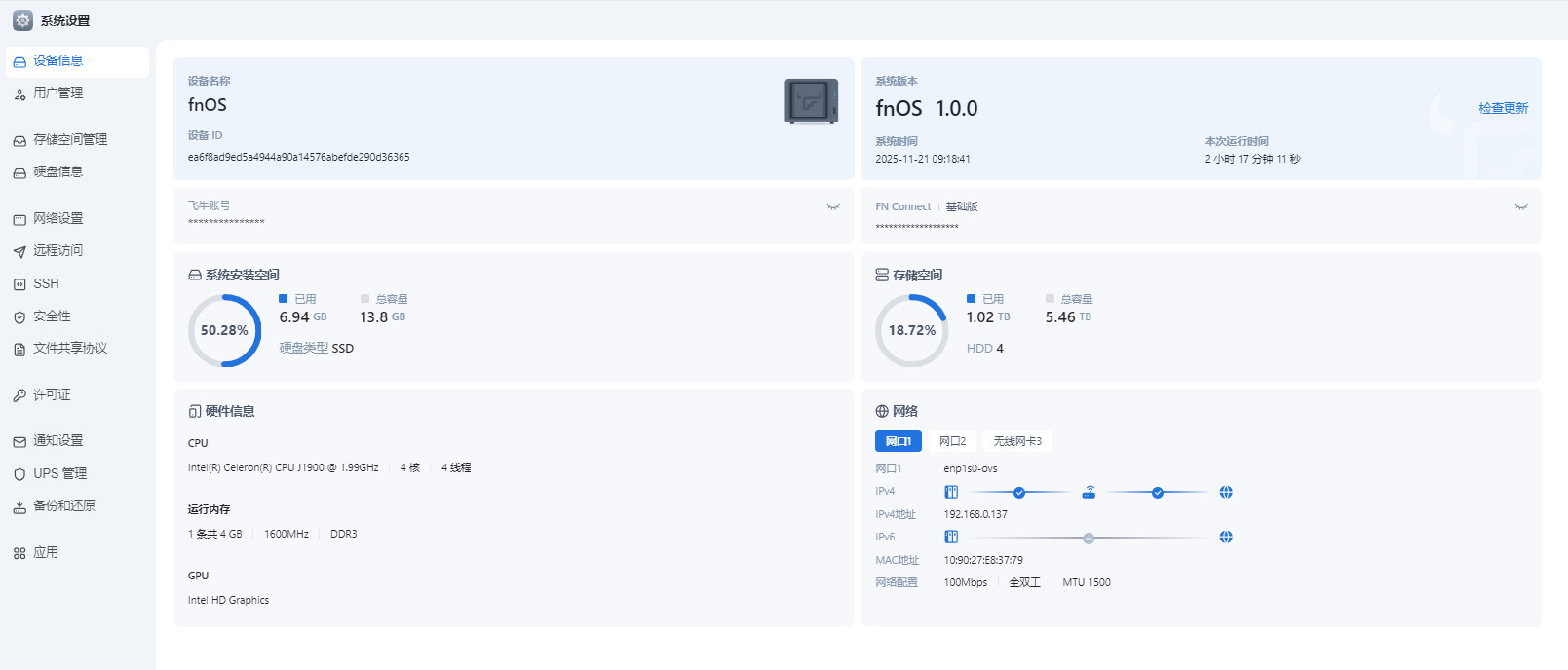The width and height of the screenshot is (1568, 670).
Task: Click the 基础版 FN Connect plan label
Action: click(x=962, y=206)
